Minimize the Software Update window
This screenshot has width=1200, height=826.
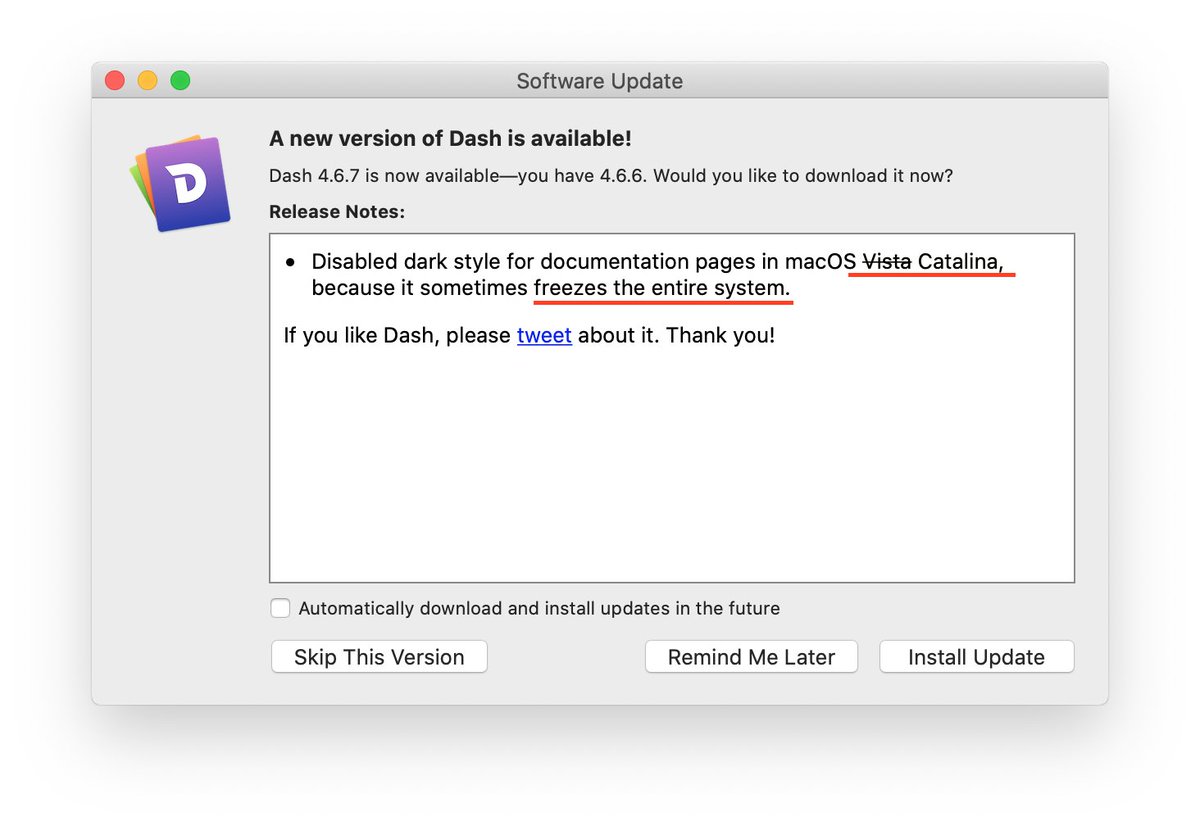(147, 81)
